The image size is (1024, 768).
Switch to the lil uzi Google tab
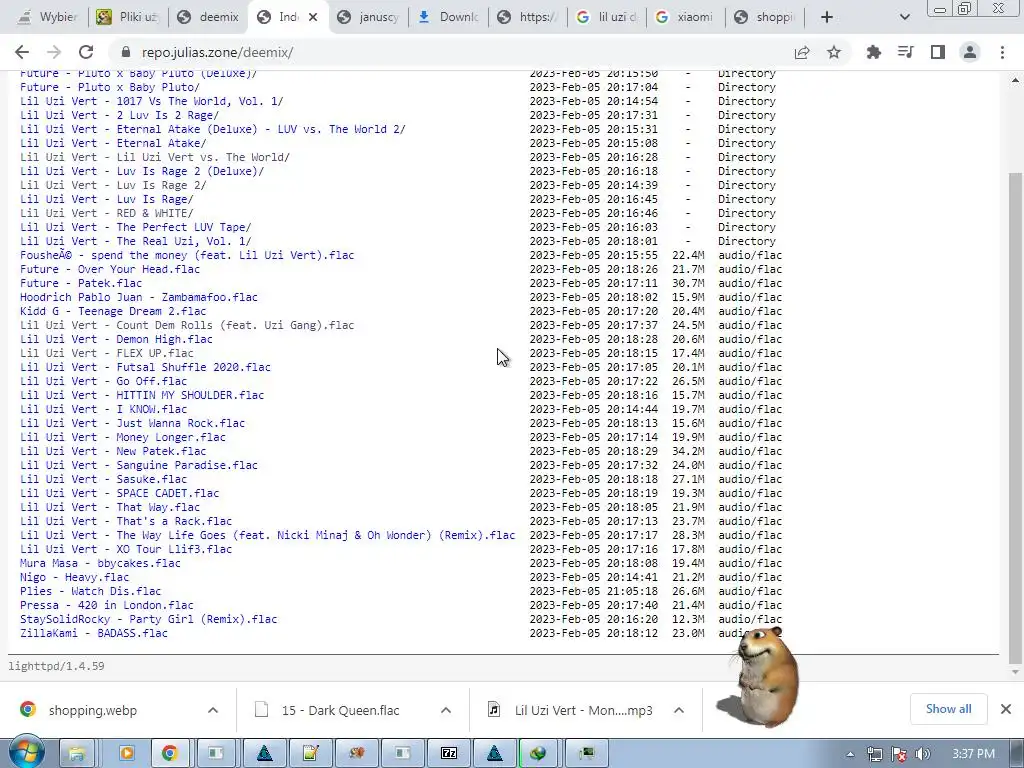point(607,17)
